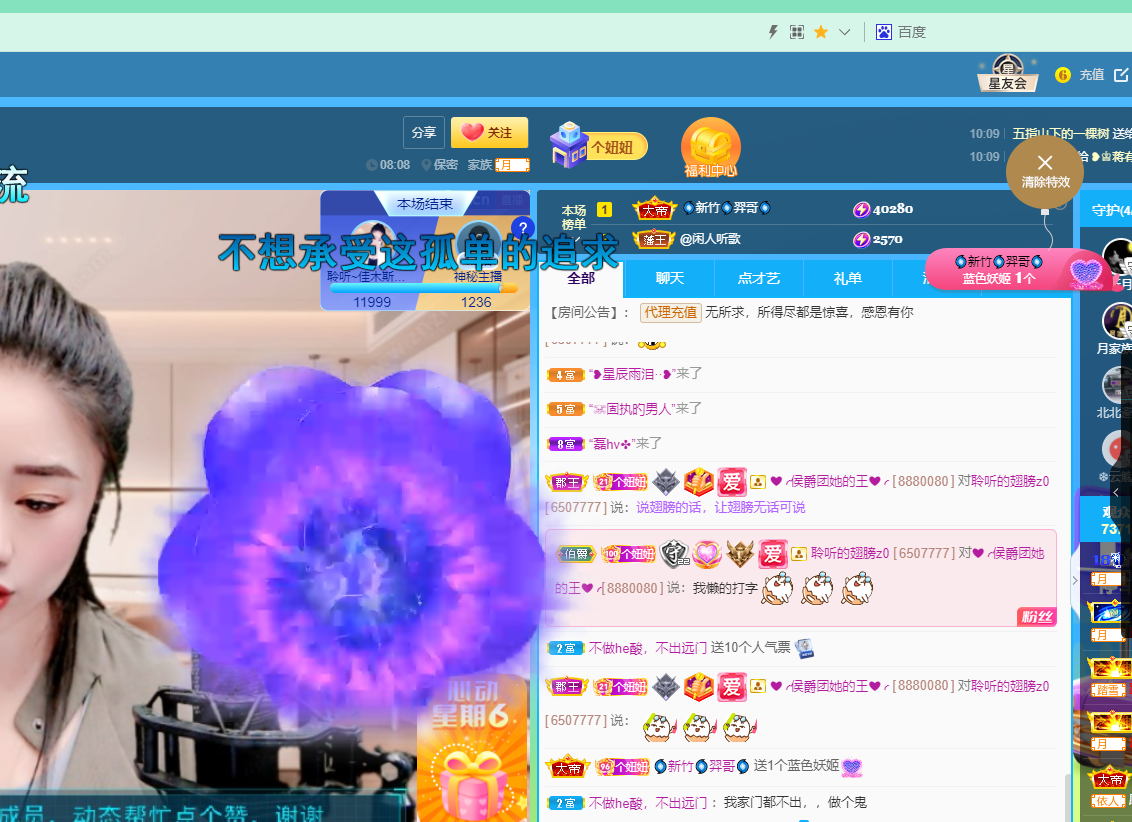Expand the bookmark chevron next to star
The height and width of the screenshot is (822, 1132).
click(845, 32)
